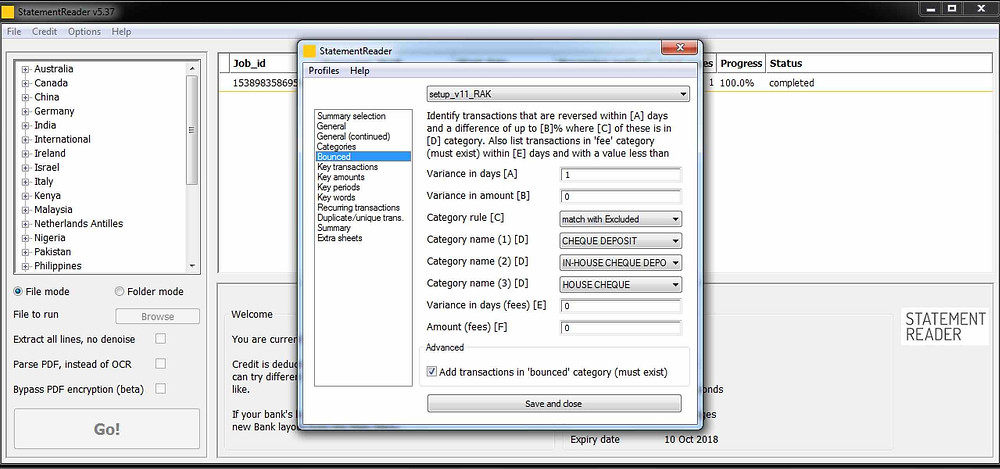The width and height of the screenshot is (1000, 469).
Task: Select Summary selection in settings list
Action: tap(351, 116)
